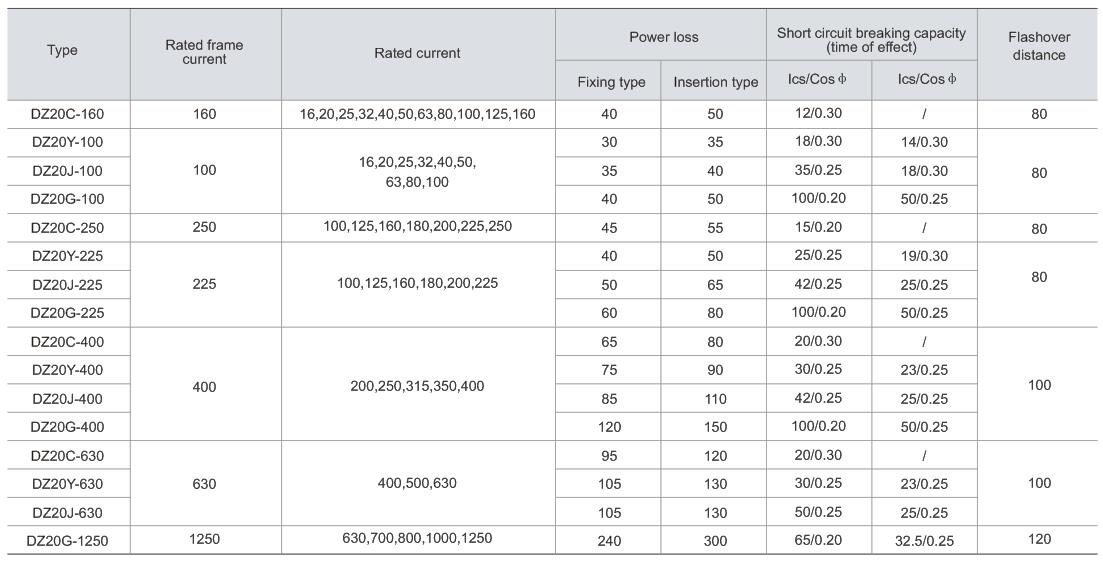1103x567 pixels.
Task: Click the "630,700,800,1000,1250" rated current cell
Action: [x=417, y=539]
